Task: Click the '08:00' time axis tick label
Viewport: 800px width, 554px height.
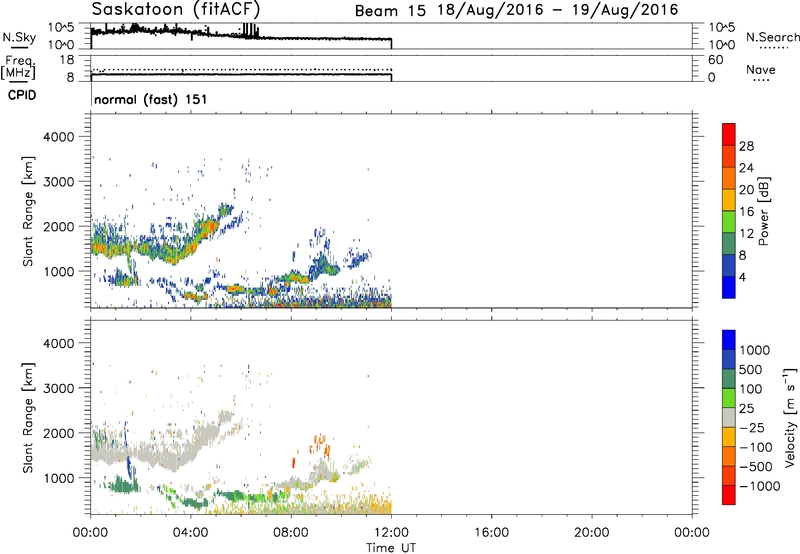Action: (291, 533)
